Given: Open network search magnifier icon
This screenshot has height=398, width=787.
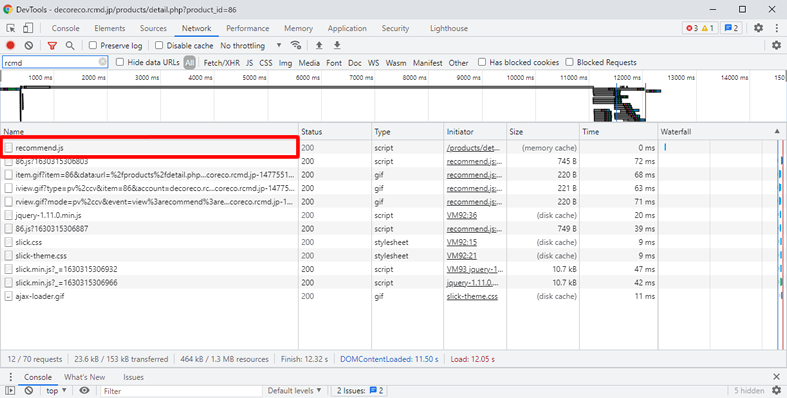Looking at the screenshot, I should tap(70, 45).
